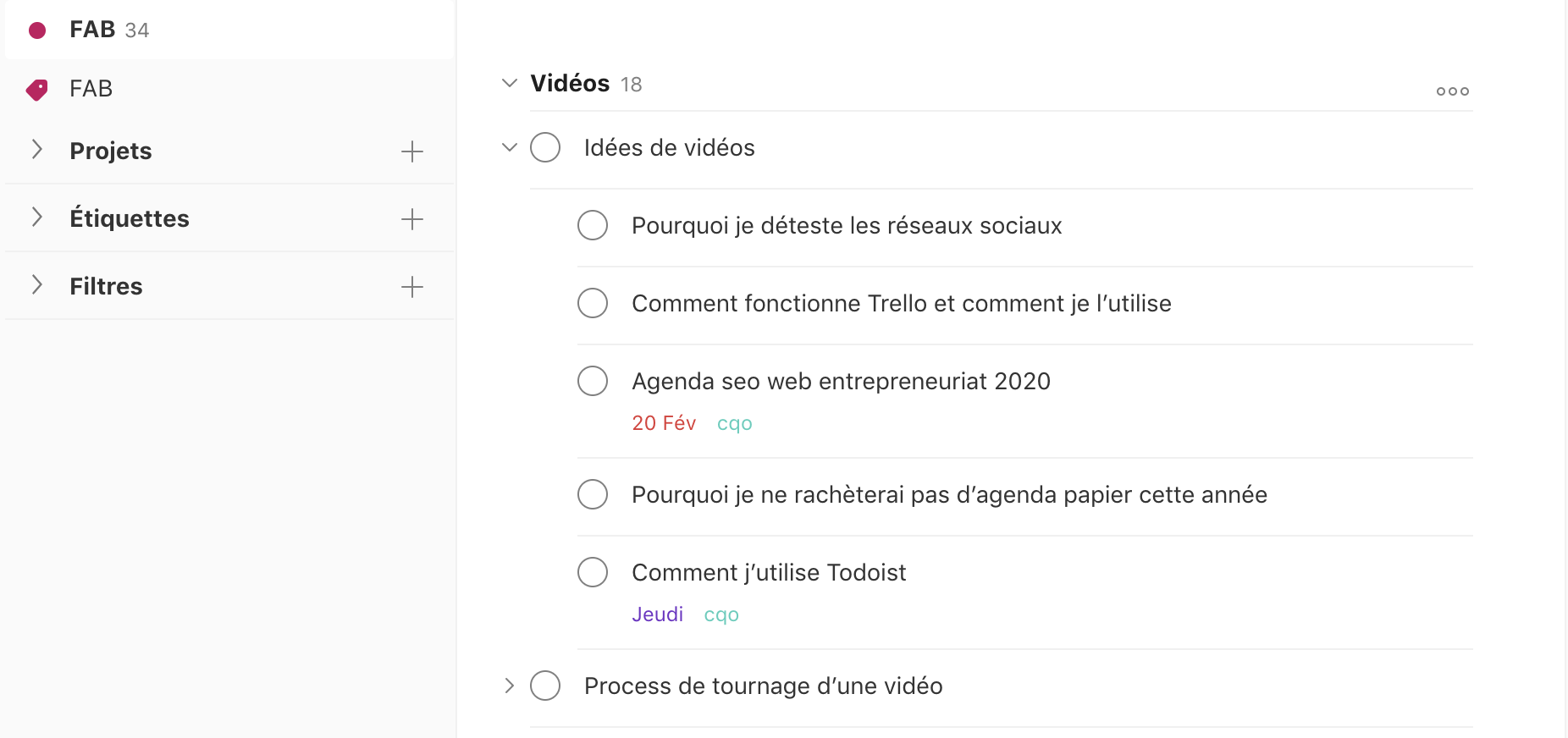
Task: Complete Process de tournage d'une vidéo
Action: pyautogui.click(x=545, y=686)
